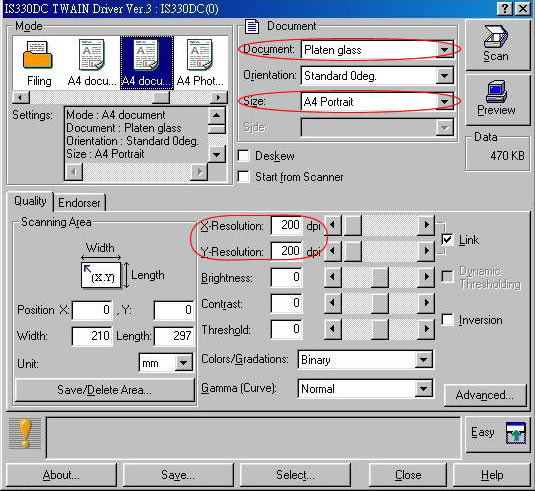
Task: Enable the Deskew checkbox
Action: 244,156
